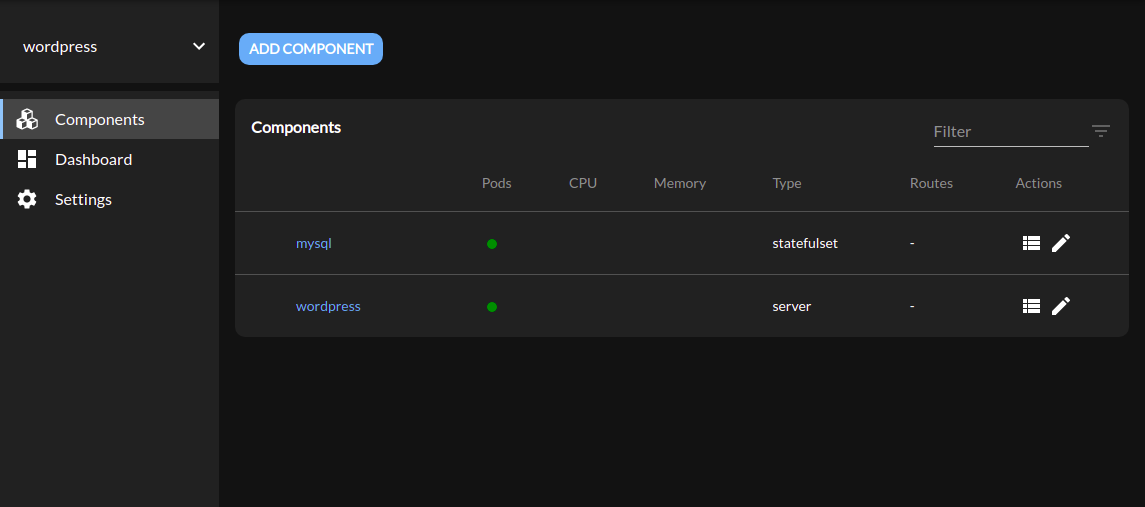The width and height of the screenshot is (1145, 507).
Task: Expand the wordpress application dropdown chevron
Action: [x=199, y=46]
